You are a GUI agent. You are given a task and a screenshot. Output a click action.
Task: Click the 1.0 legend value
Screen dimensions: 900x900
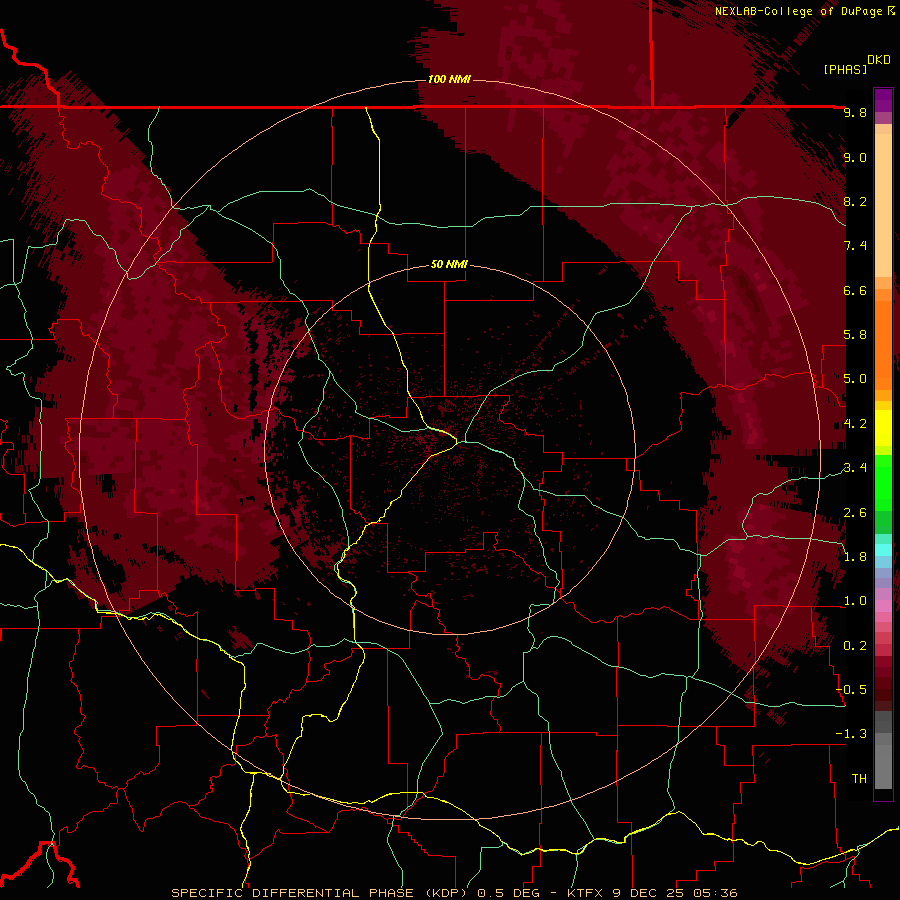855,601
